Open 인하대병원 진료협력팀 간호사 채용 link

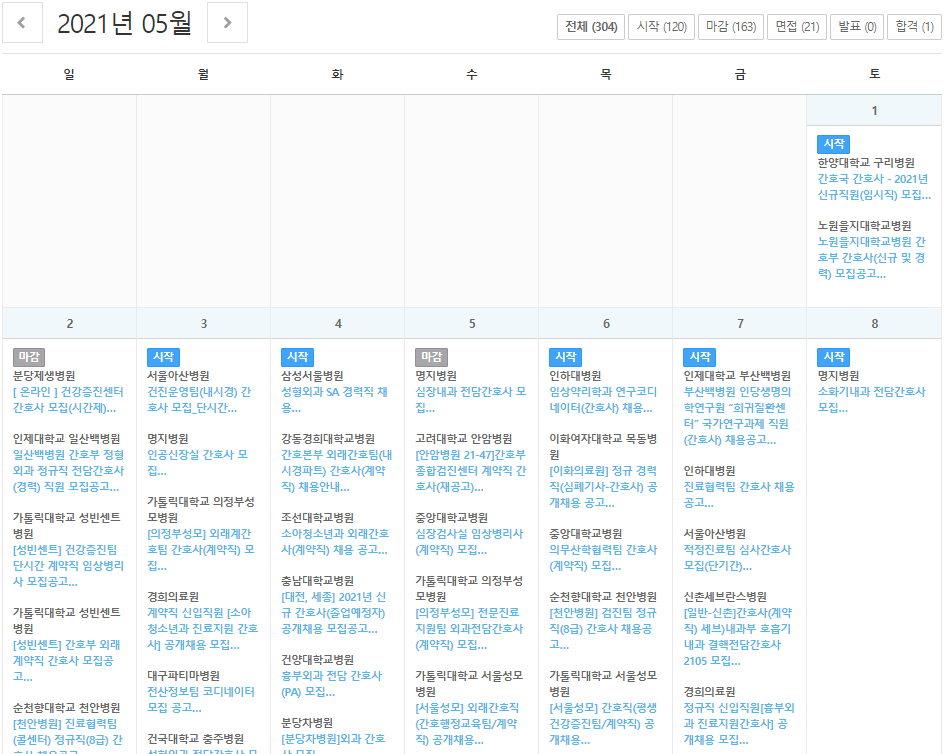739,494
